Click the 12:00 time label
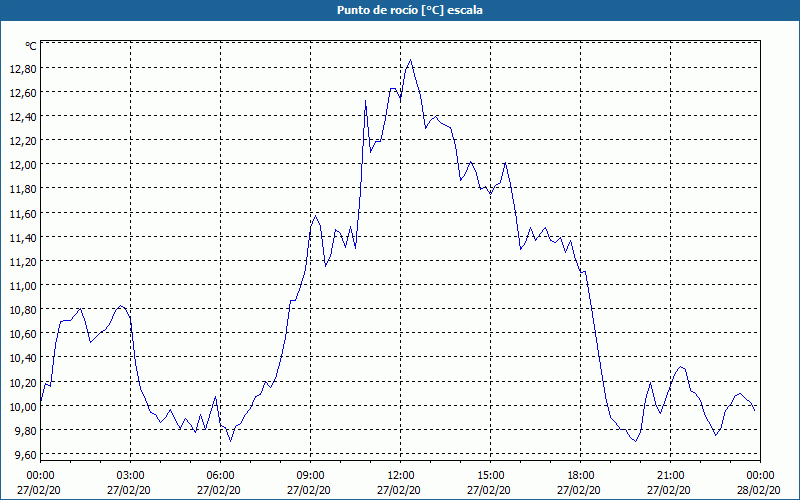Viewport: 800px width, 500px height. (x=401, y=476)
